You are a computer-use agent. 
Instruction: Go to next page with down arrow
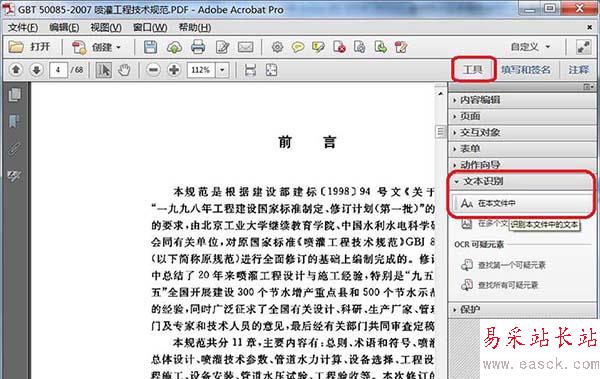[37, 70]
